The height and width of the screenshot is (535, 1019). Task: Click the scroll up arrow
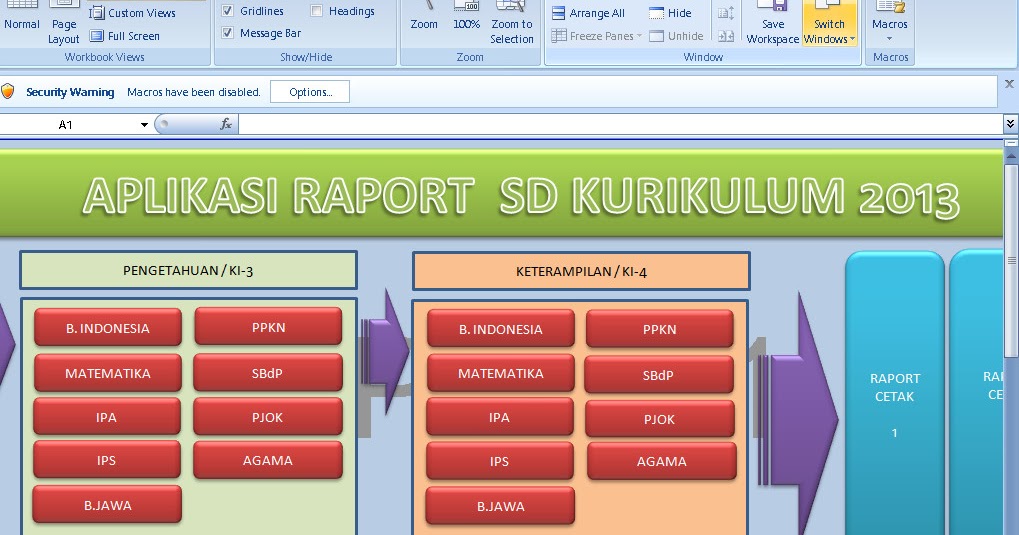tap(1011, 156)
